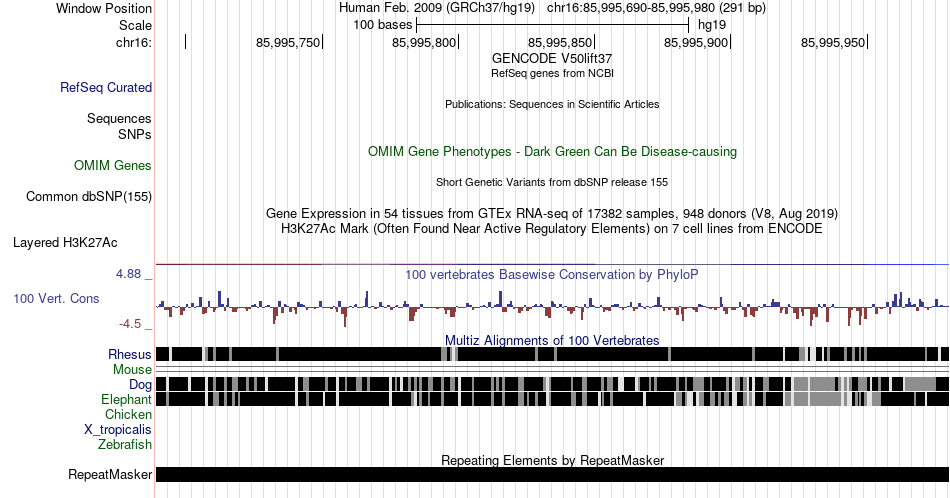Select the Layered H3K27Ac track label
950x498 pixels.
(65, 242)
